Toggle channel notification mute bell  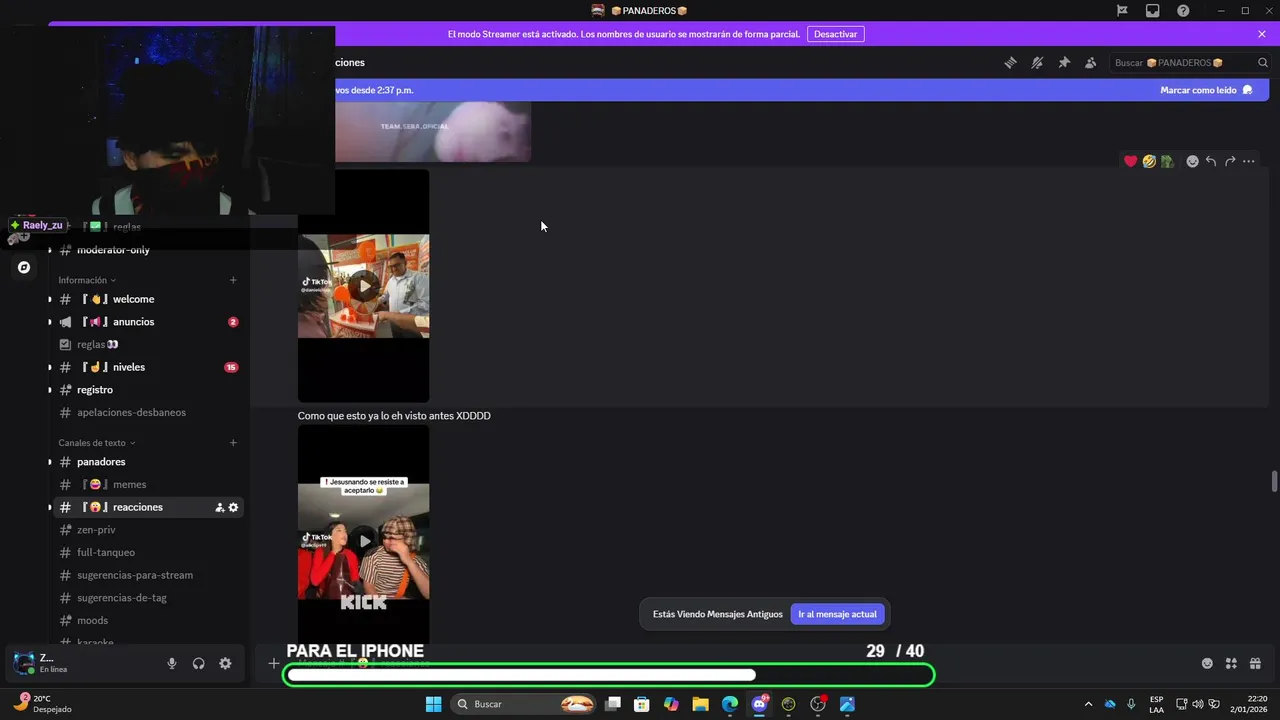point(1037,62)
